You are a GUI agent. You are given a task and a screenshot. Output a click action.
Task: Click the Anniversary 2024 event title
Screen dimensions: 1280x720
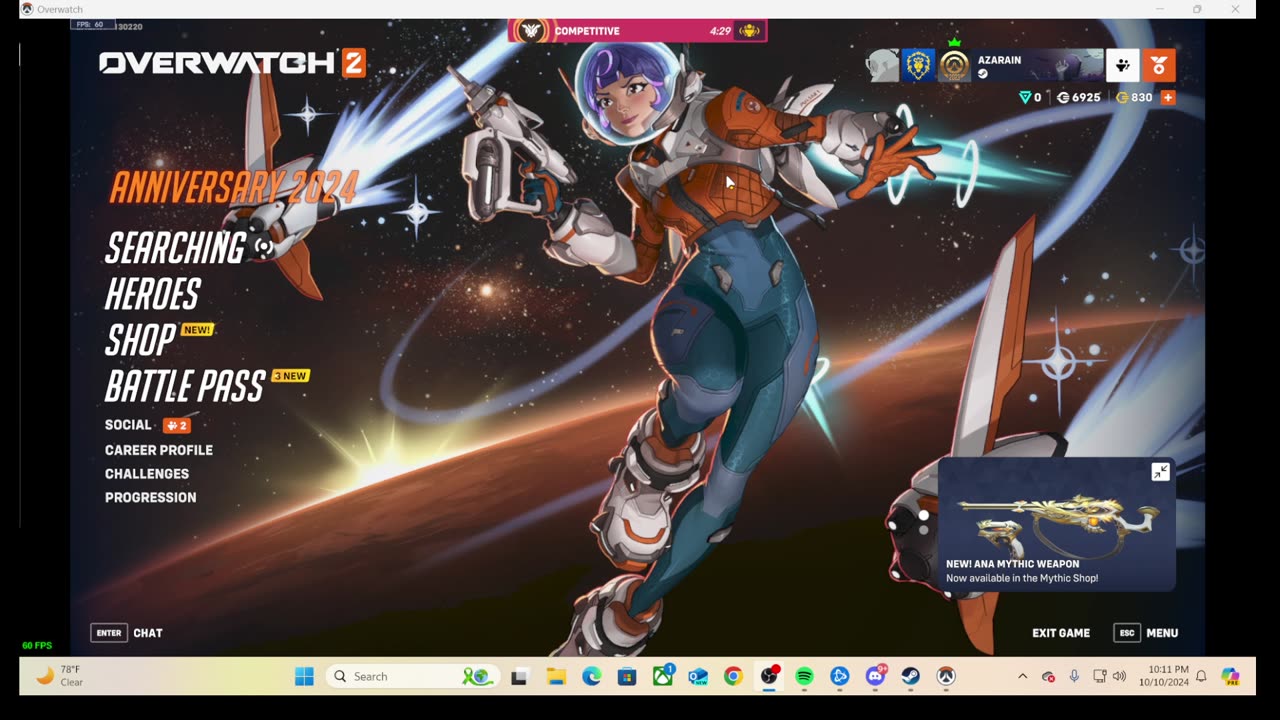[x=233, y=187]
